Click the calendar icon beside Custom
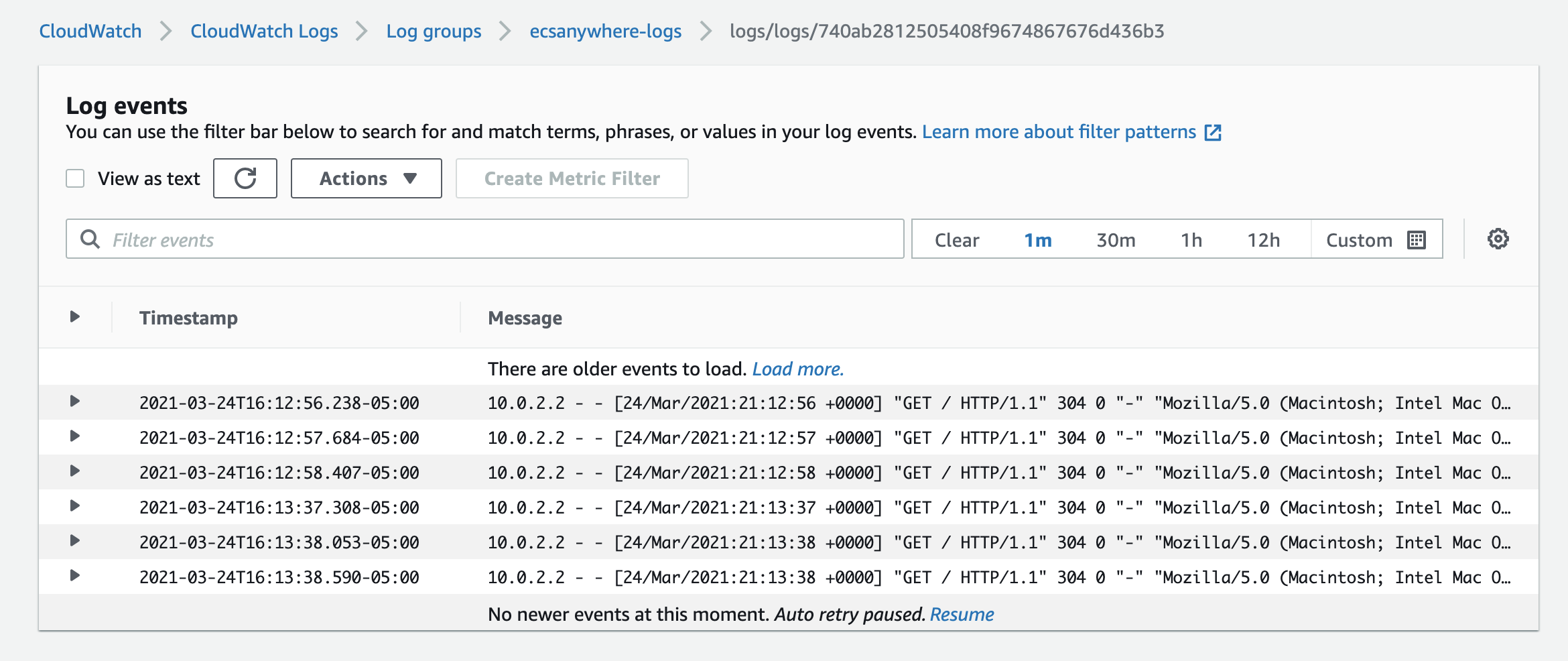 coord(1417,240)
